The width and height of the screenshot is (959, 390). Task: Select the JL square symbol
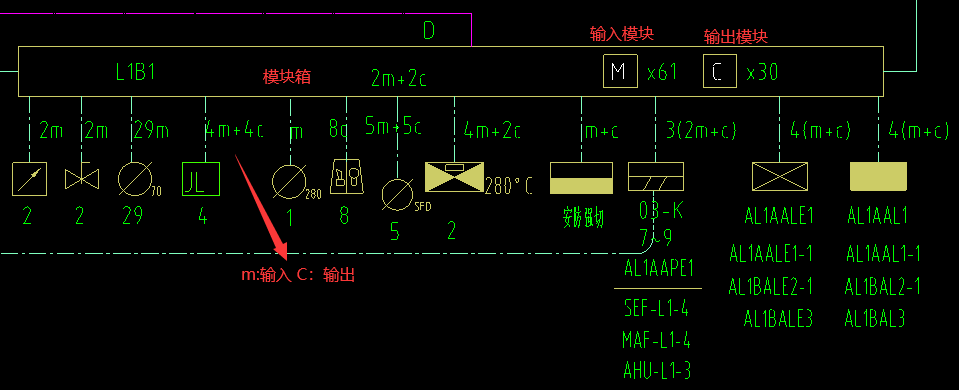pos(201,179)
